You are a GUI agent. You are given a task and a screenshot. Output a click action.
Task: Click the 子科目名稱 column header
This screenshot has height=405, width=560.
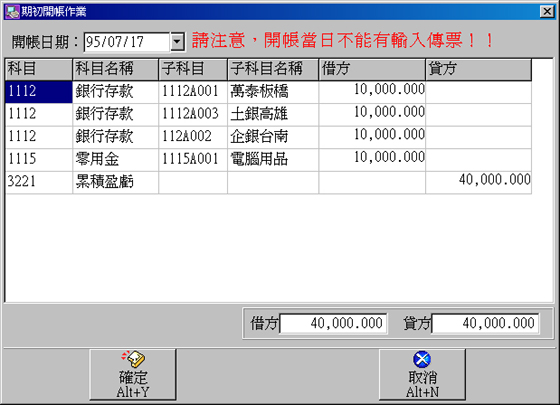tap(273, 69)
